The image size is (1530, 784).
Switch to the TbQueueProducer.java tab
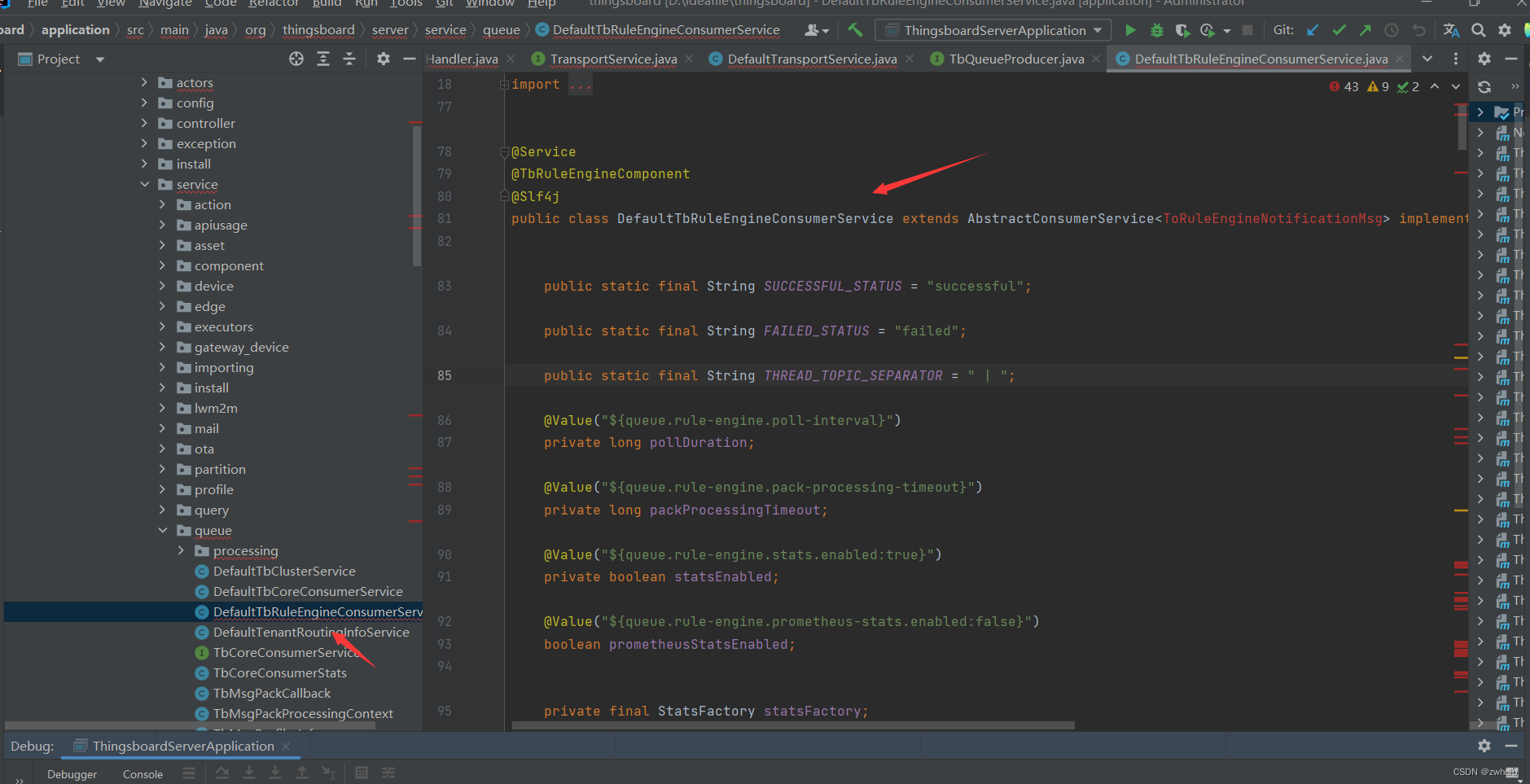1016,59
